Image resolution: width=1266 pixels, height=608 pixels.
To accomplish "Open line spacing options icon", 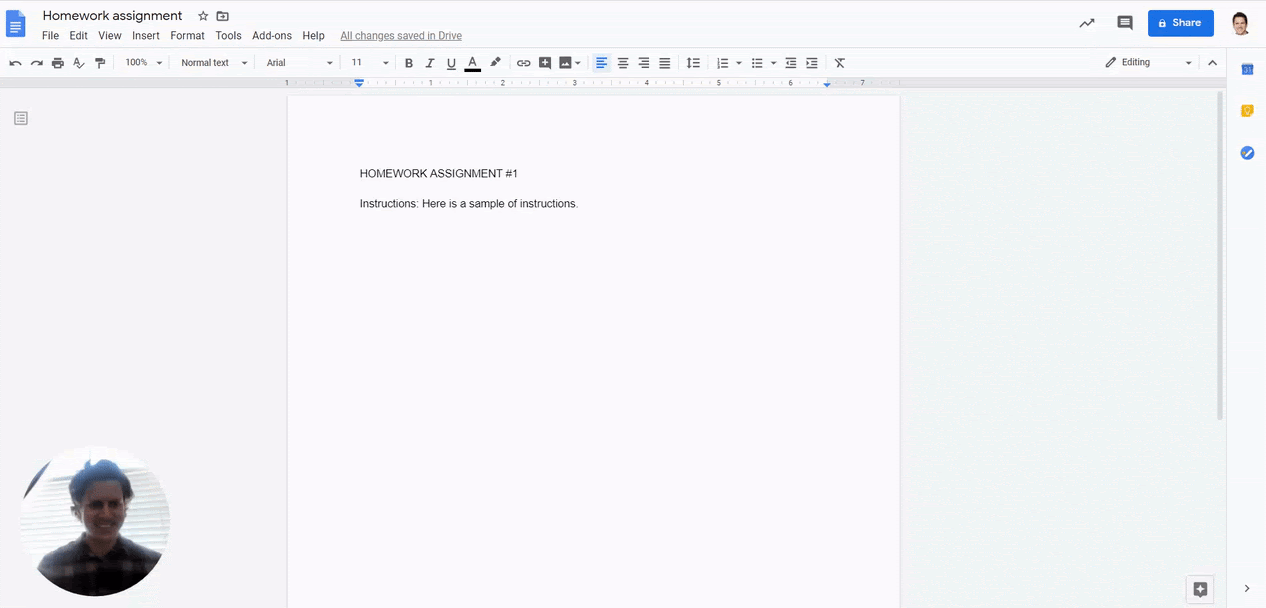I will click(x=693, y=63).
